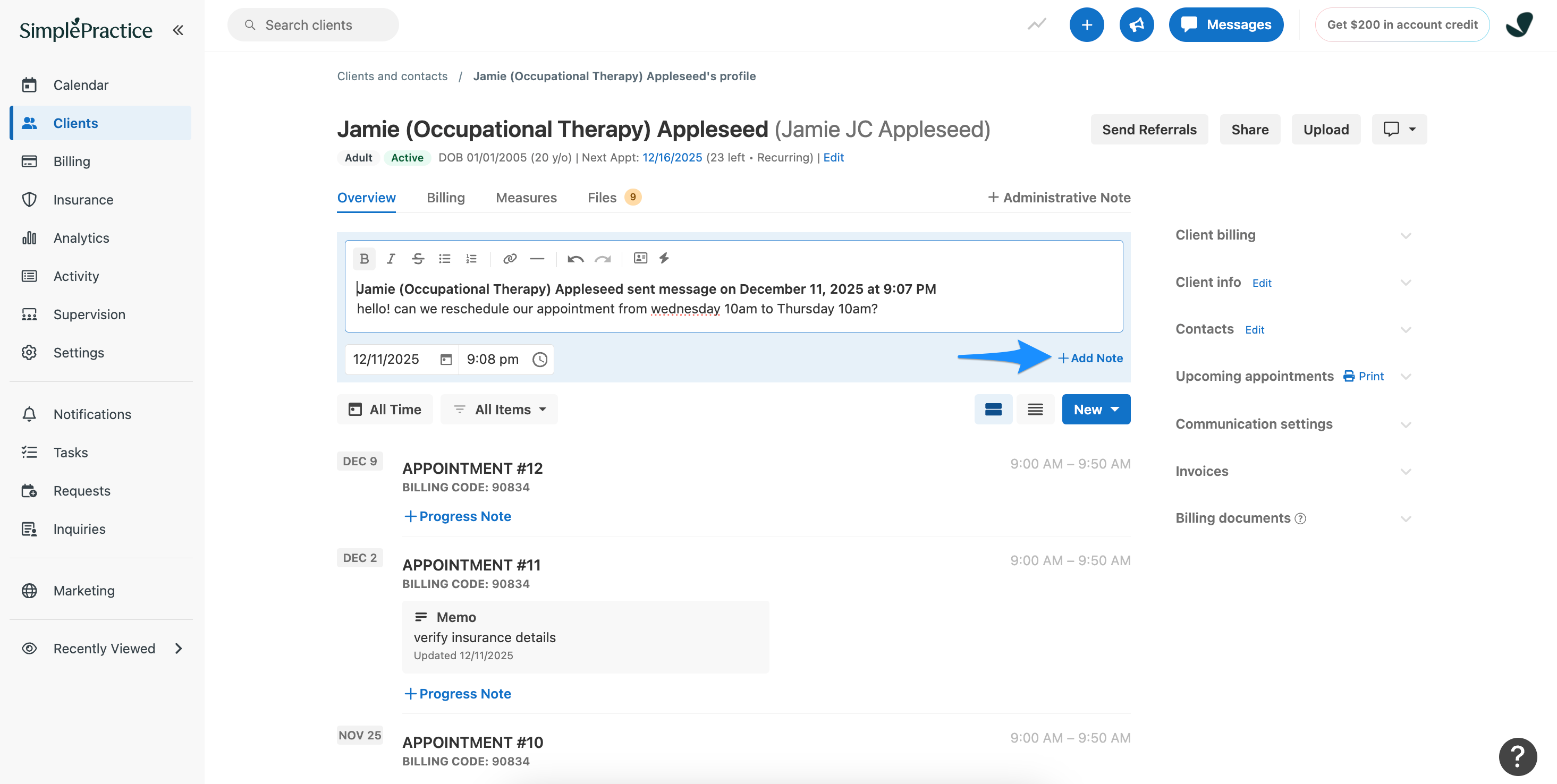Image resolution: width=1557 pixels, height=784 pixels.
Task: Open the lightning bolt snippets icon
Action: pos(664,258)
